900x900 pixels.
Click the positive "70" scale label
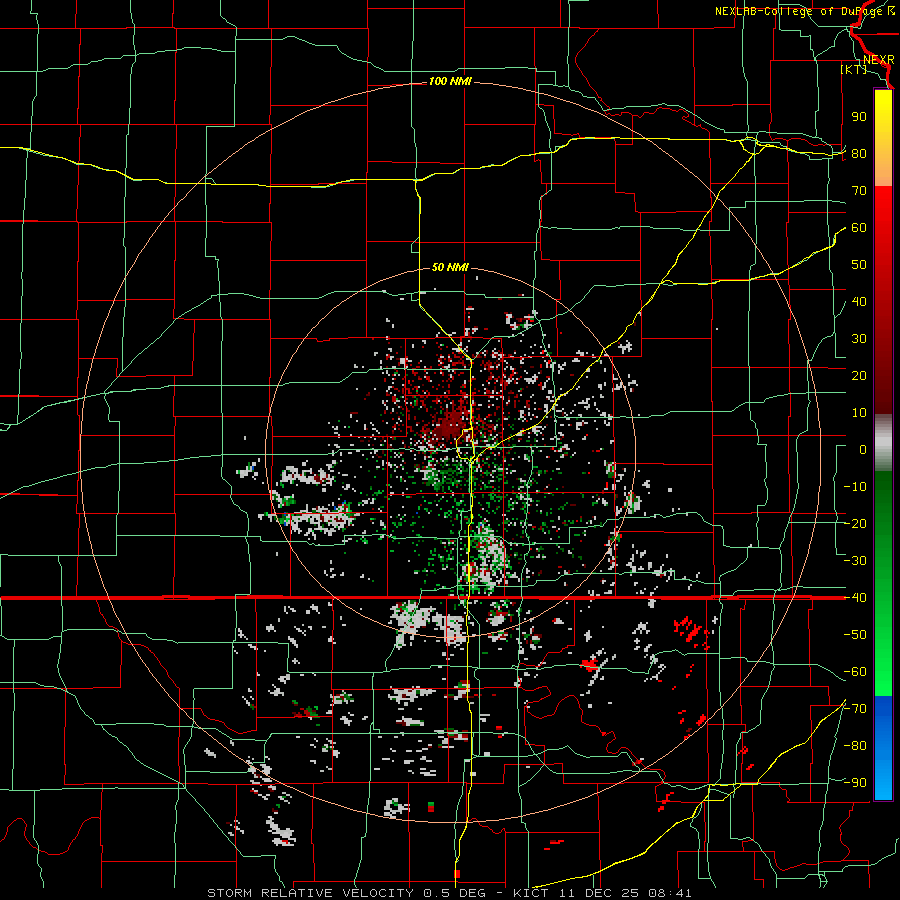click(x=859, y=191)
